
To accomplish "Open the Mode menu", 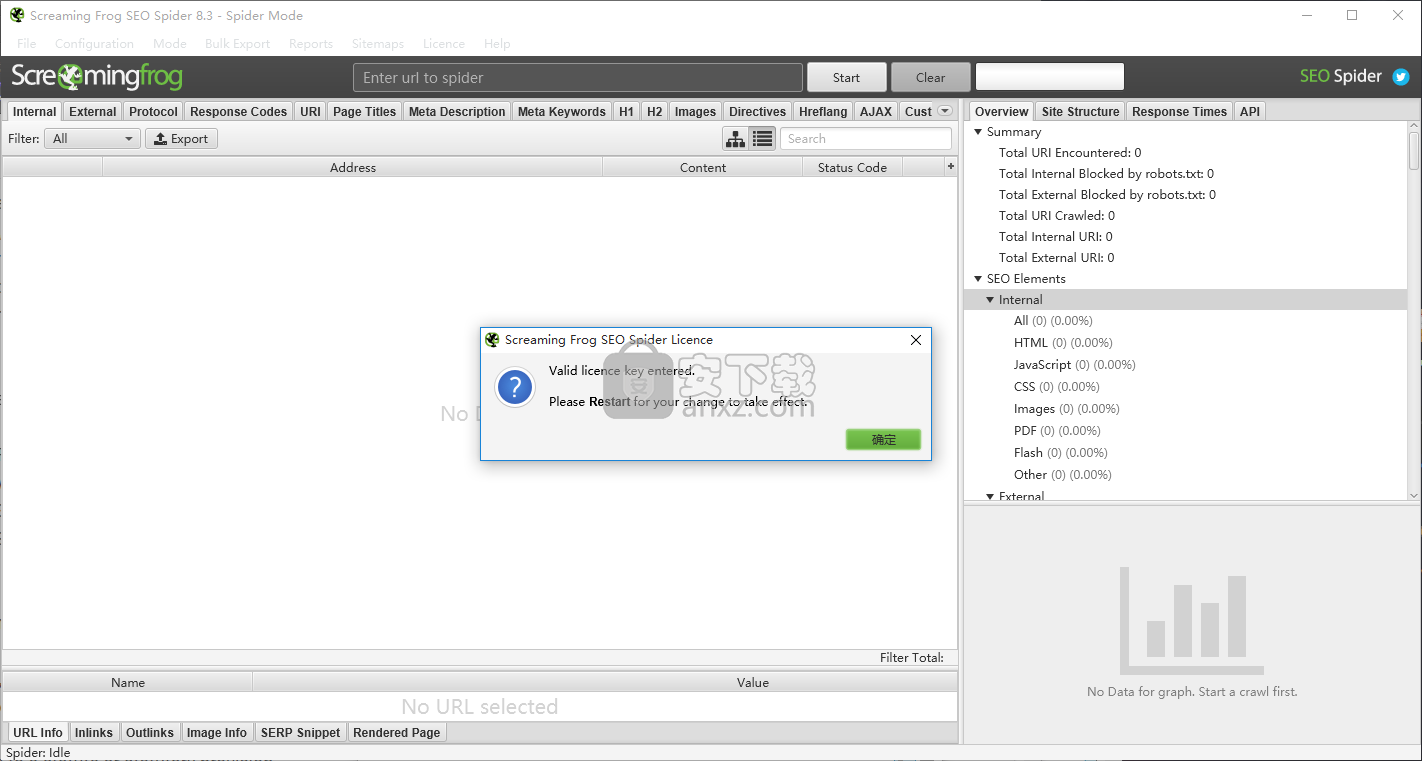I will click(170, 44).
